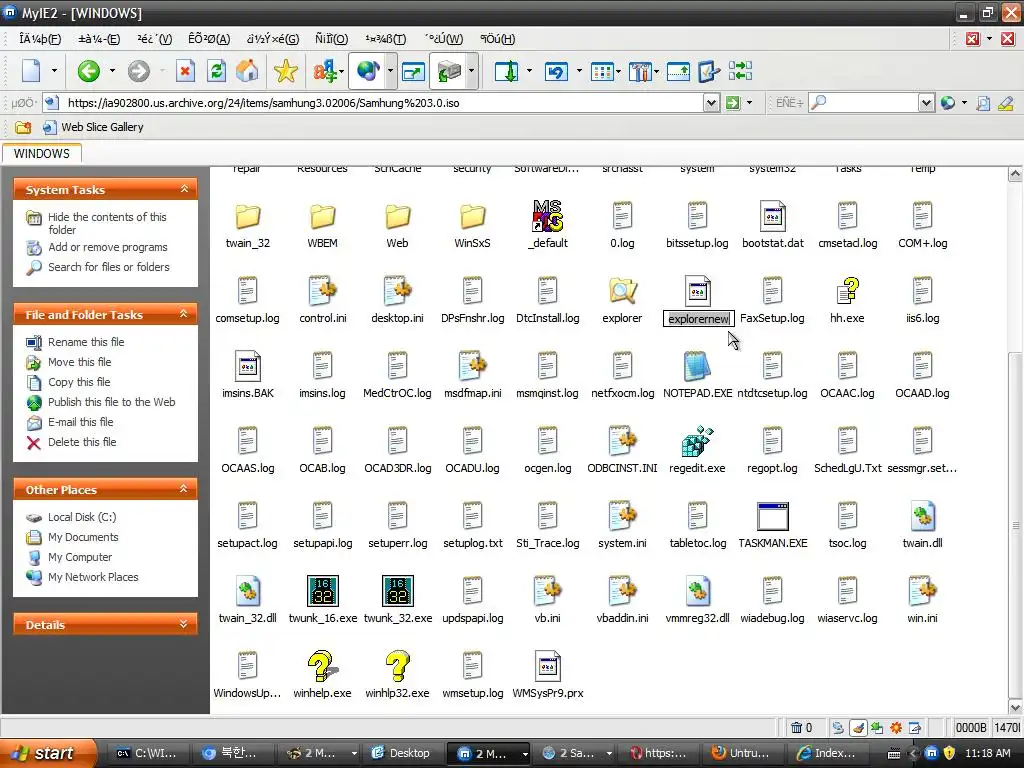Open the Back button history dropdown
Screen dimensions: 1024x768
point(112,71)
